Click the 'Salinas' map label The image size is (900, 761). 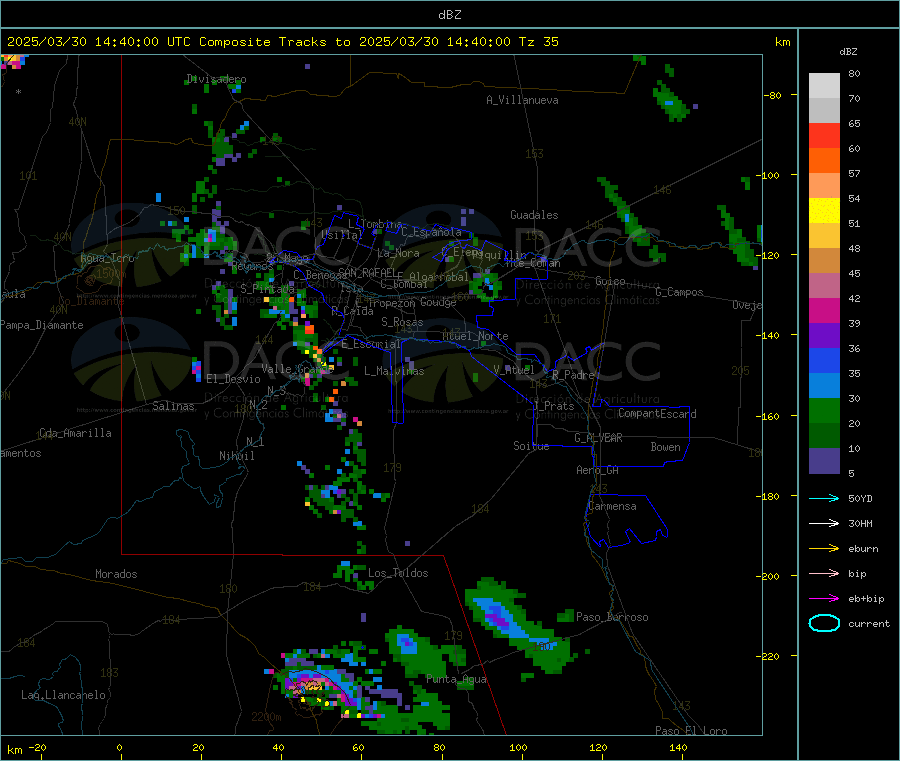pyautogui.click(x=173, y=406)
